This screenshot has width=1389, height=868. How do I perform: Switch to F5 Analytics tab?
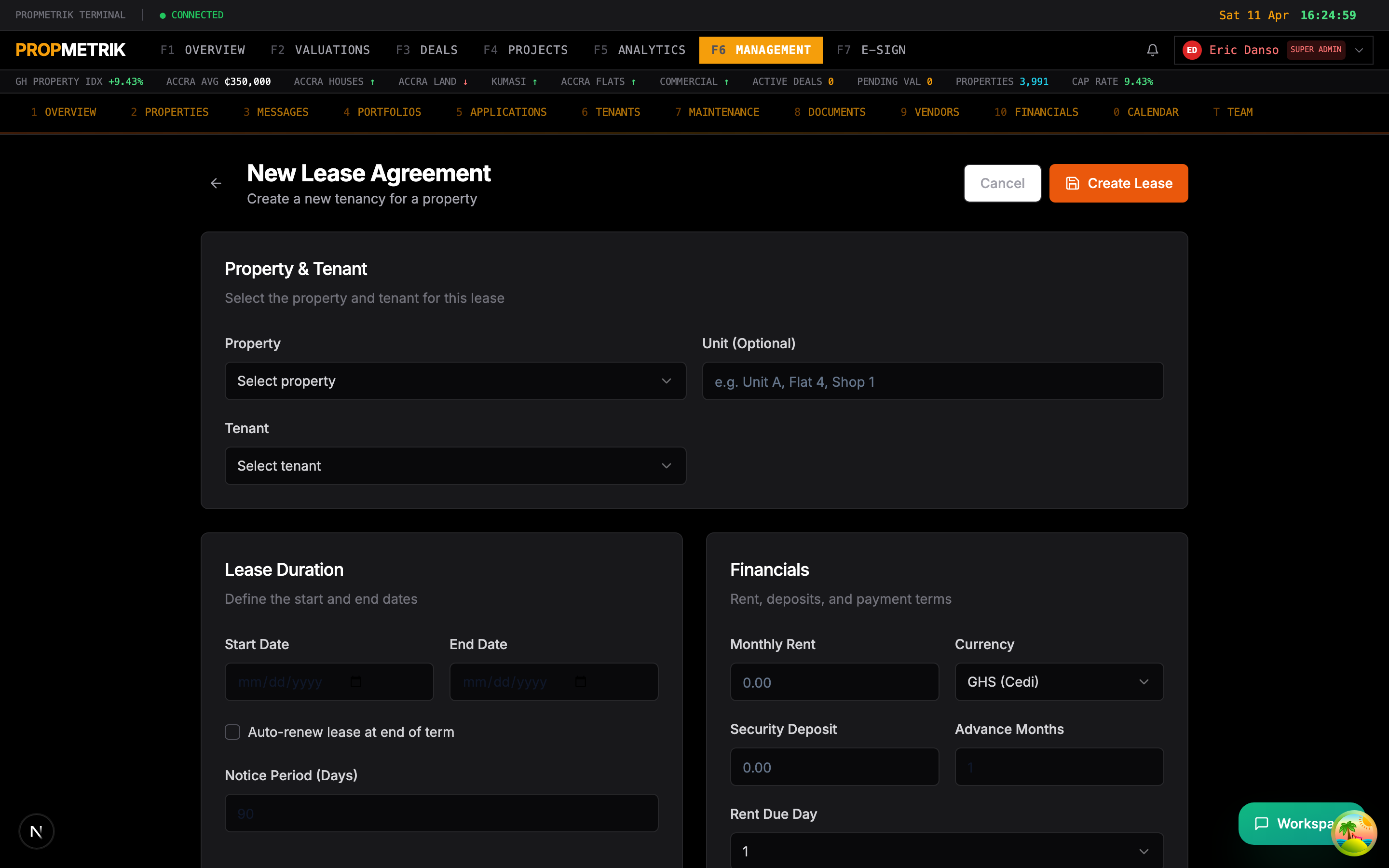pos(640,50)
